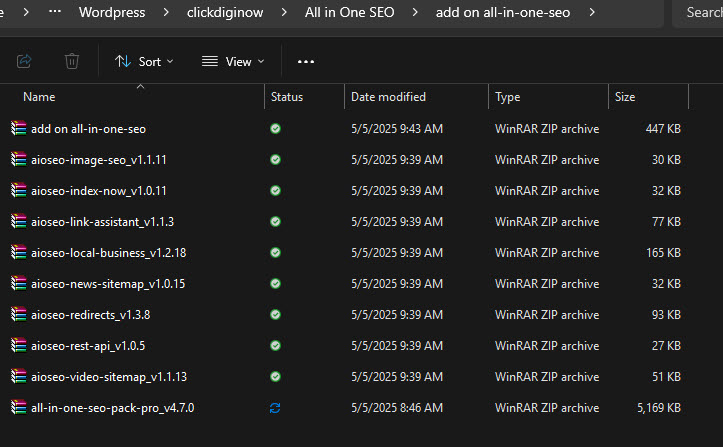
Task: Click synced checkmark status of aioseo-redirects
Action: click(x=275, y=315)
